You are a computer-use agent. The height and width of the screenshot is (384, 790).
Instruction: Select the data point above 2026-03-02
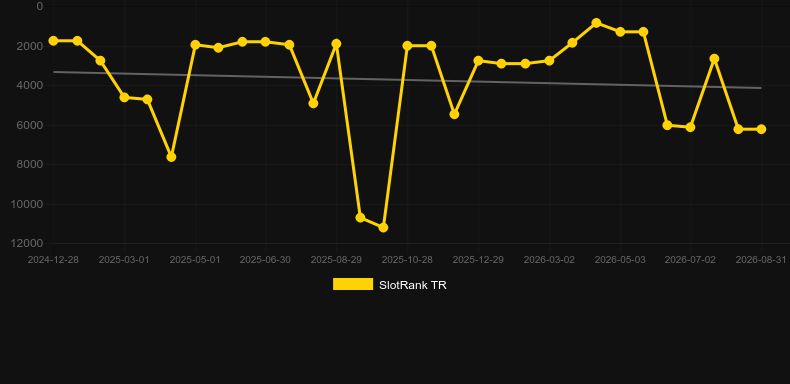(549, 60)
